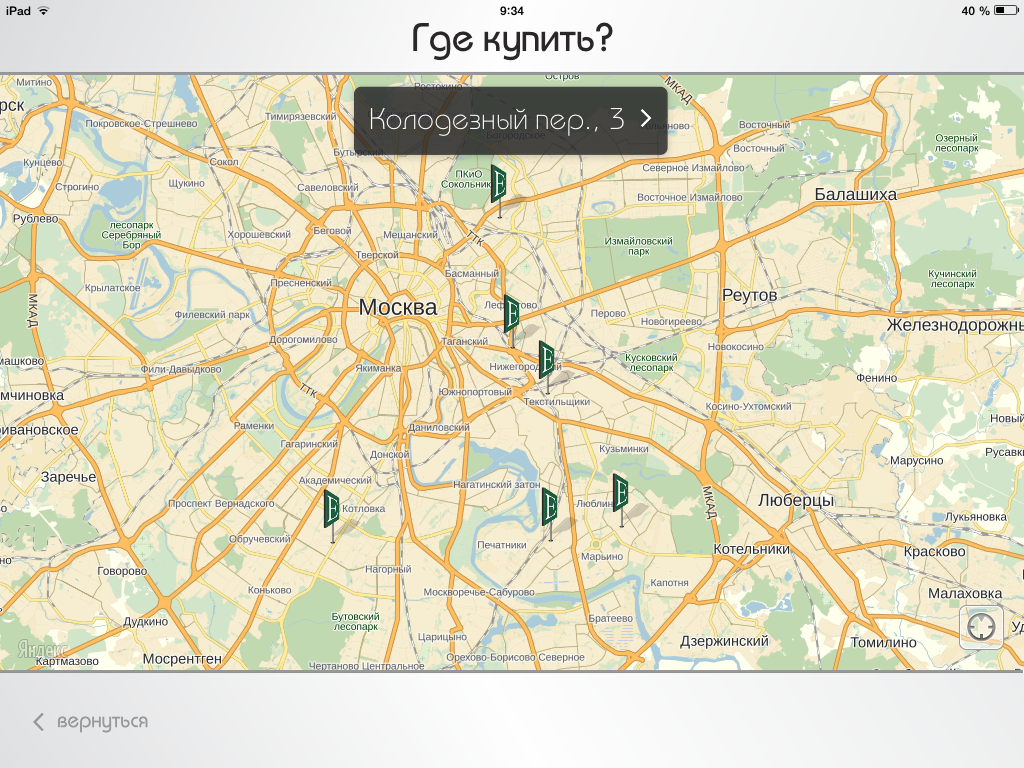Tap the locate-me crosshair button on the map
The width and height of the screenshot is (1024, 768).
pos(981,627)
